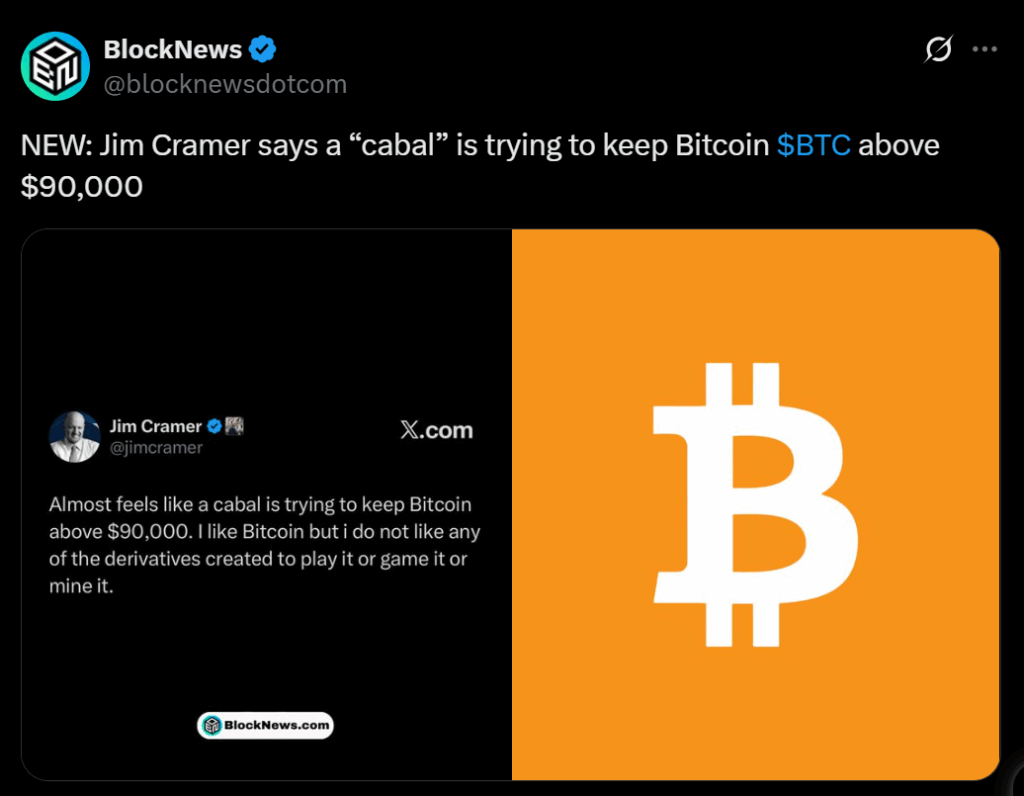Open the $BTC cashtag link
This screenshot has height=796, width=1024.
tap(813, 145)
